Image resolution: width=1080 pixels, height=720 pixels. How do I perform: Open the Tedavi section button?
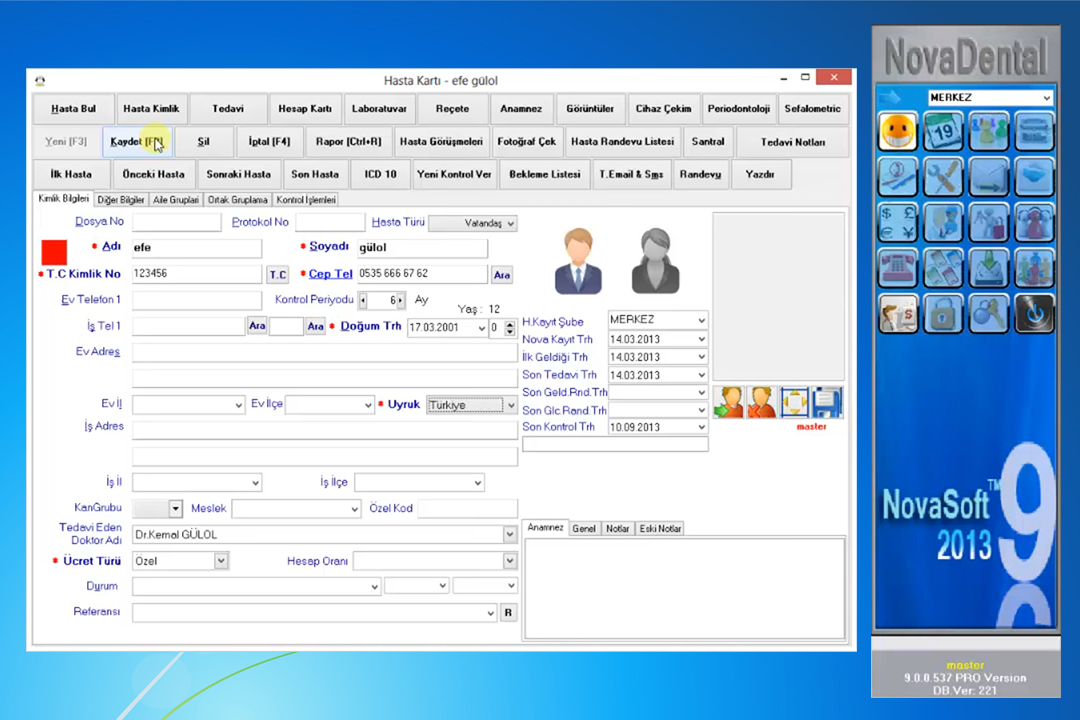pos(228,109)
